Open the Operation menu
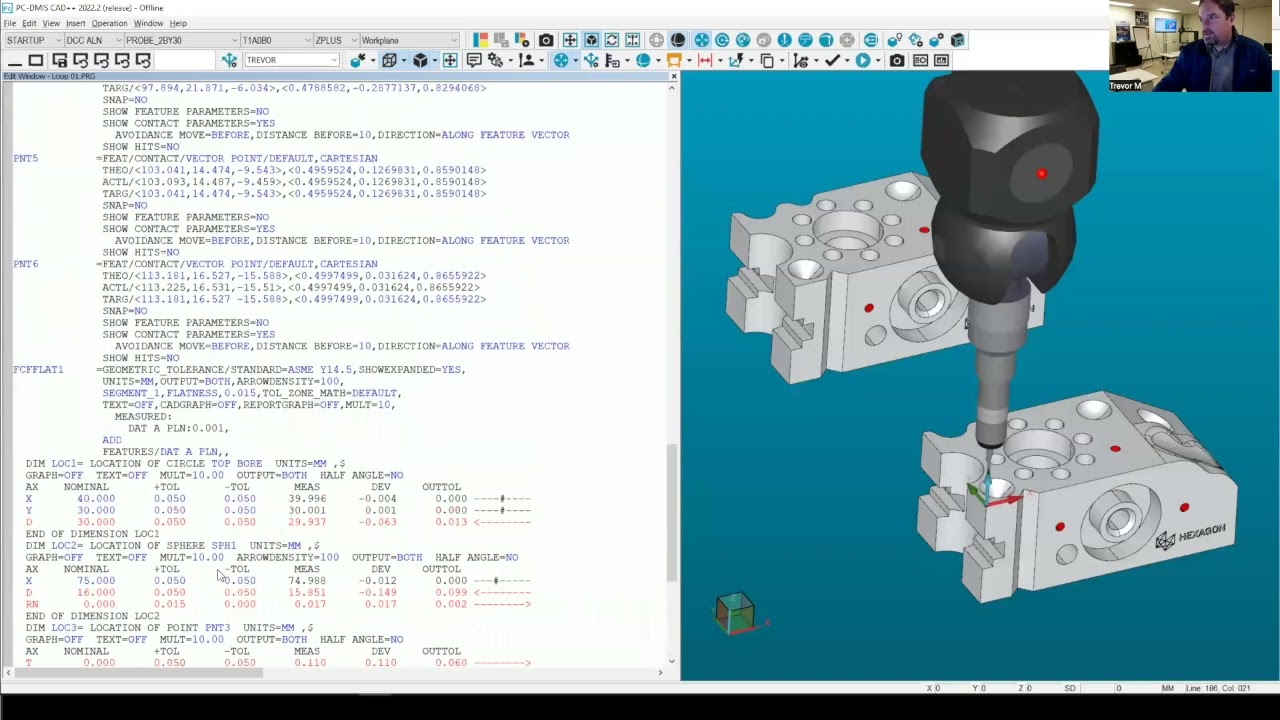Screen dimensions: 1280x720 109,23
